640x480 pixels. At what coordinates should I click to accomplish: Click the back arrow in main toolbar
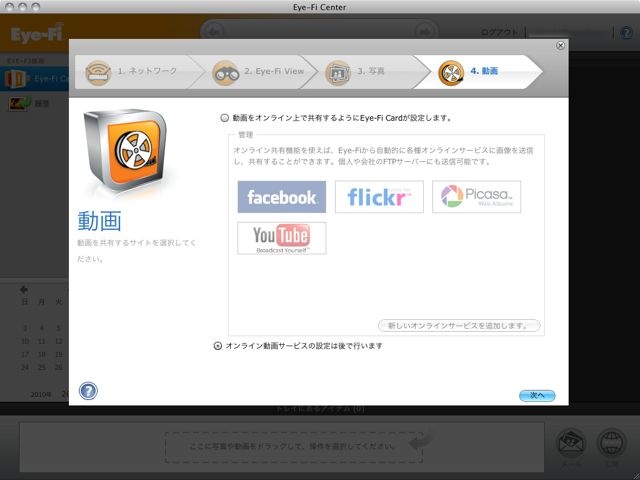click(x=215, y=32)
